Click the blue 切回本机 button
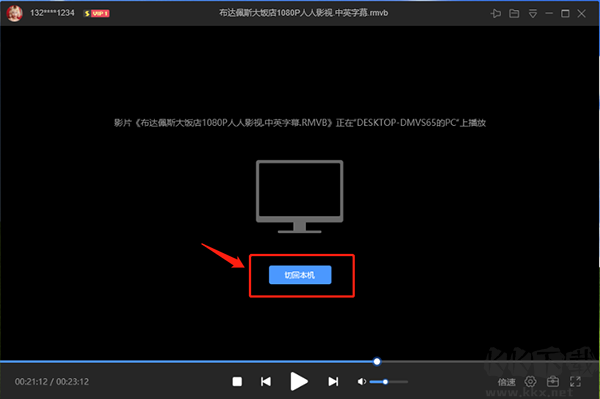Viewport: 600px width, 399px height. [x=300, y=275]
